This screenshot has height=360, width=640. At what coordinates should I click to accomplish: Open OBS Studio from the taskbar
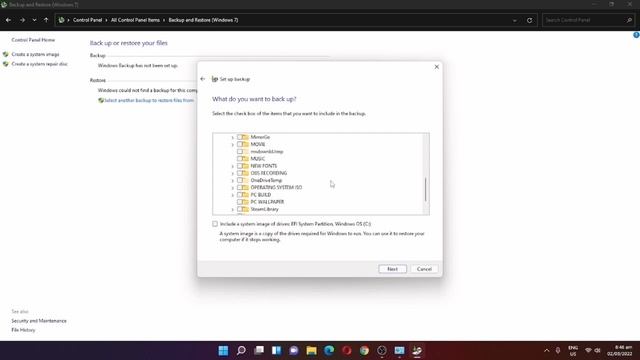tap(382, 351)
